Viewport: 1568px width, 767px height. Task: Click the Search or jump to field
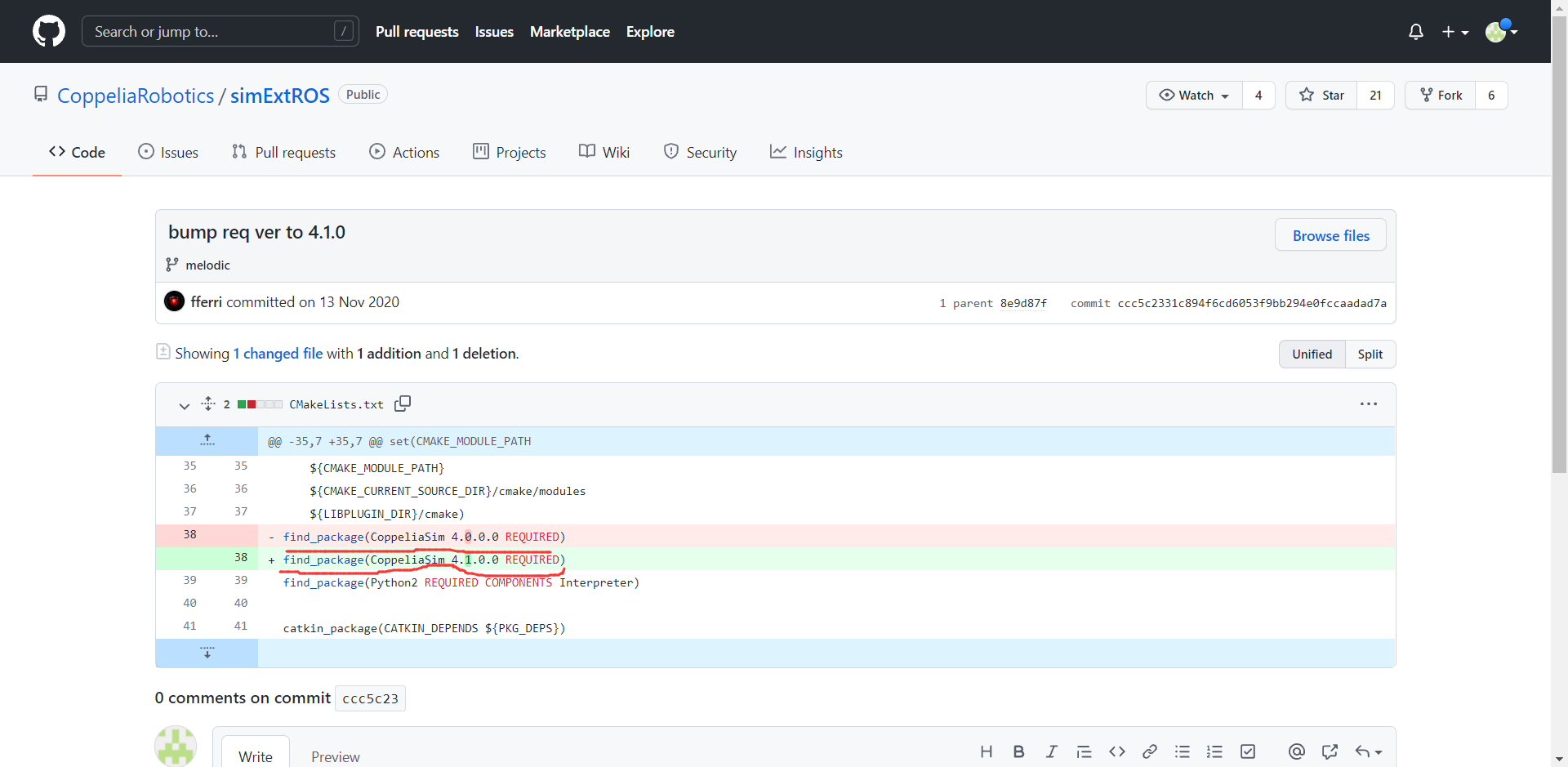[x=220, y=31]
